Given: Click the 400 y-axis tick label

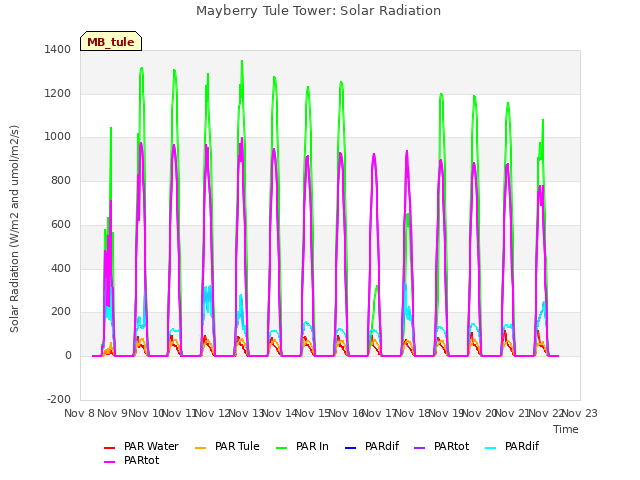Looking at the screenshot, I should coord(61,268).
